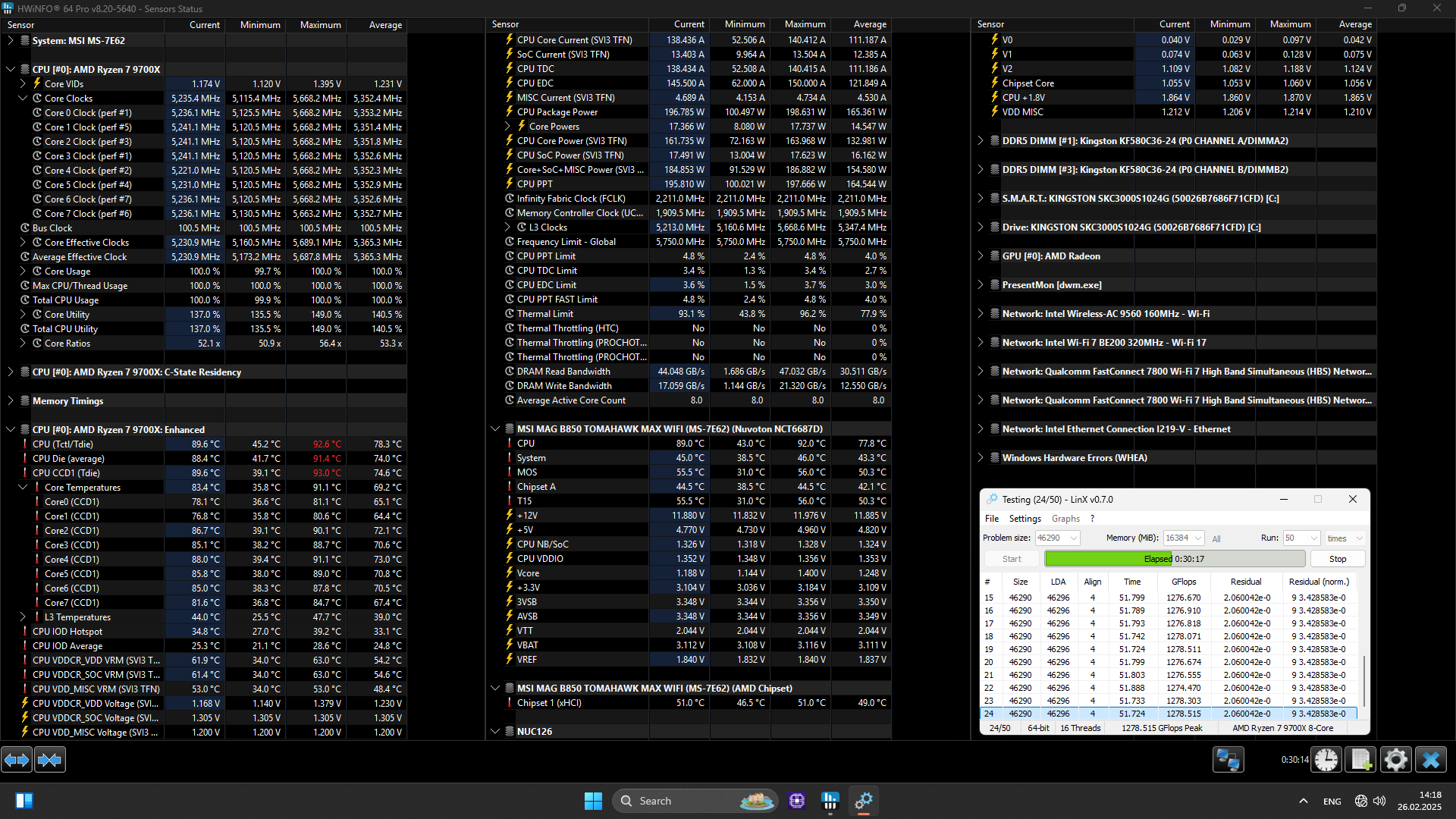Click the All memory link in LinX
The image size is (1456, 819).
(x=1216, y=539)
